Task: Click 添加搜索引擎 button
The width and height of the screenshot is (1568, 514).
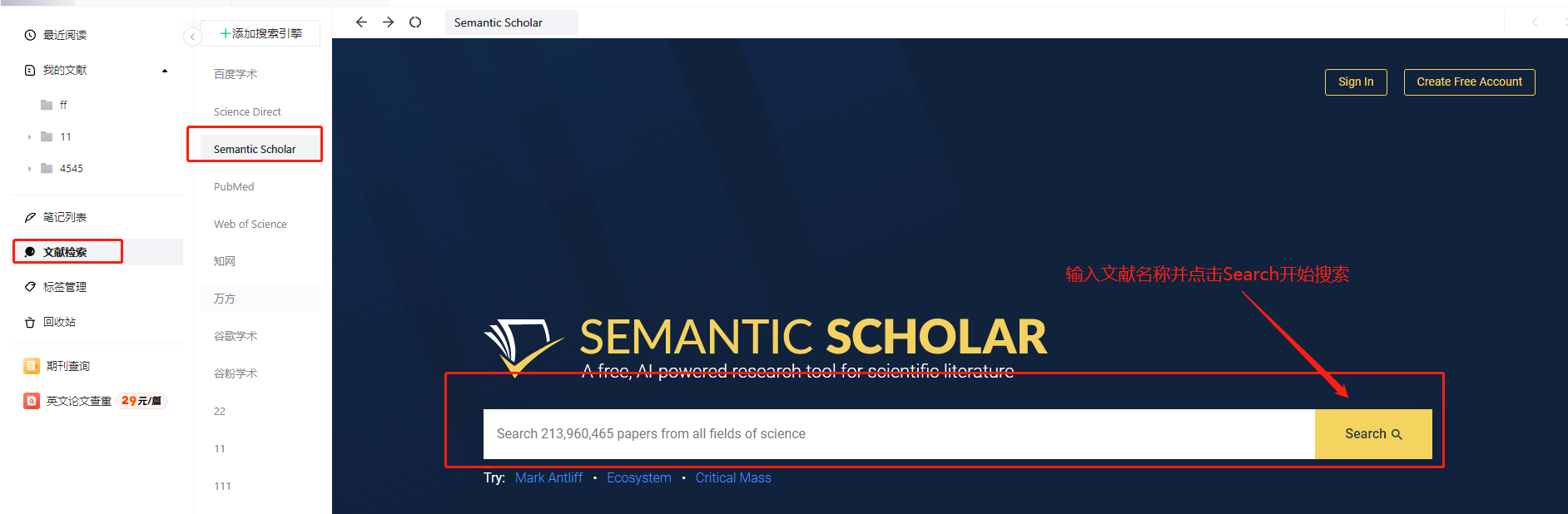Action: pyautogui.click(x=261, y=33)
